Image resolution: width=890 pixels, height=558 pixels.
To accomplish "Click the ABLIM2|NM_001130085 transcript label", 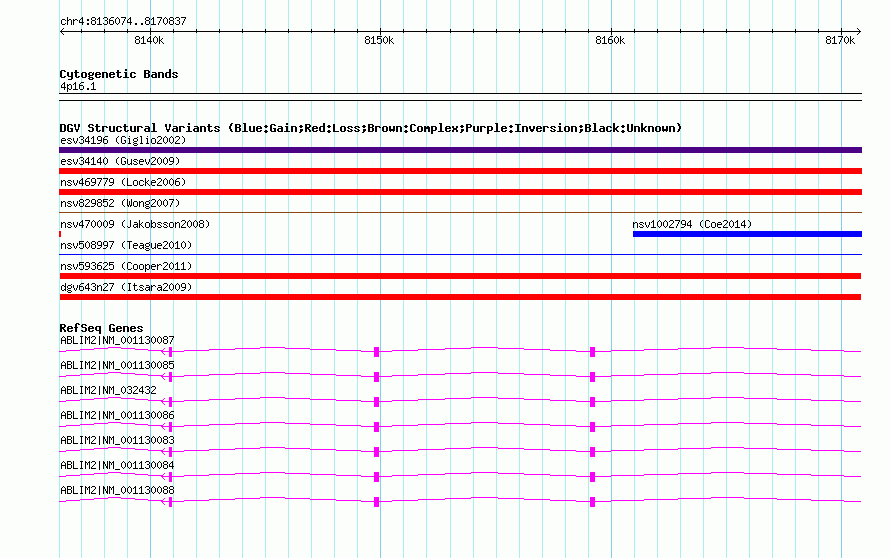I will (117, 366).
